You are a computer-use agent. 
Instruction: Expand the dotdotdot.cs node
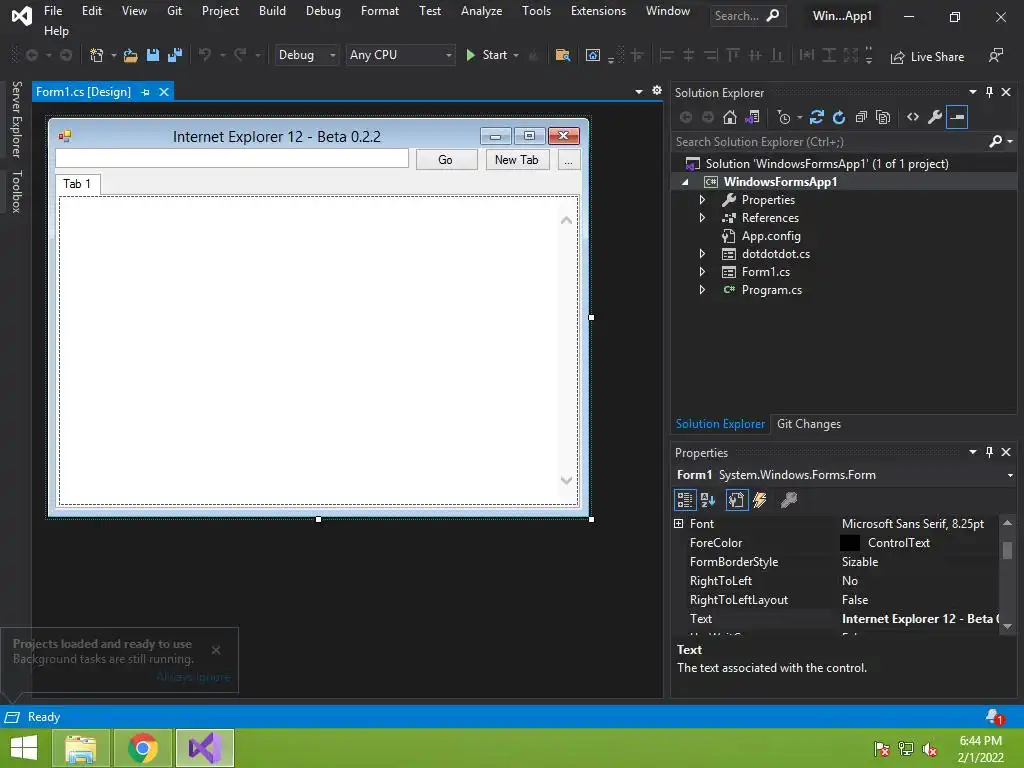pyautogui.click(x=703, y=254)
